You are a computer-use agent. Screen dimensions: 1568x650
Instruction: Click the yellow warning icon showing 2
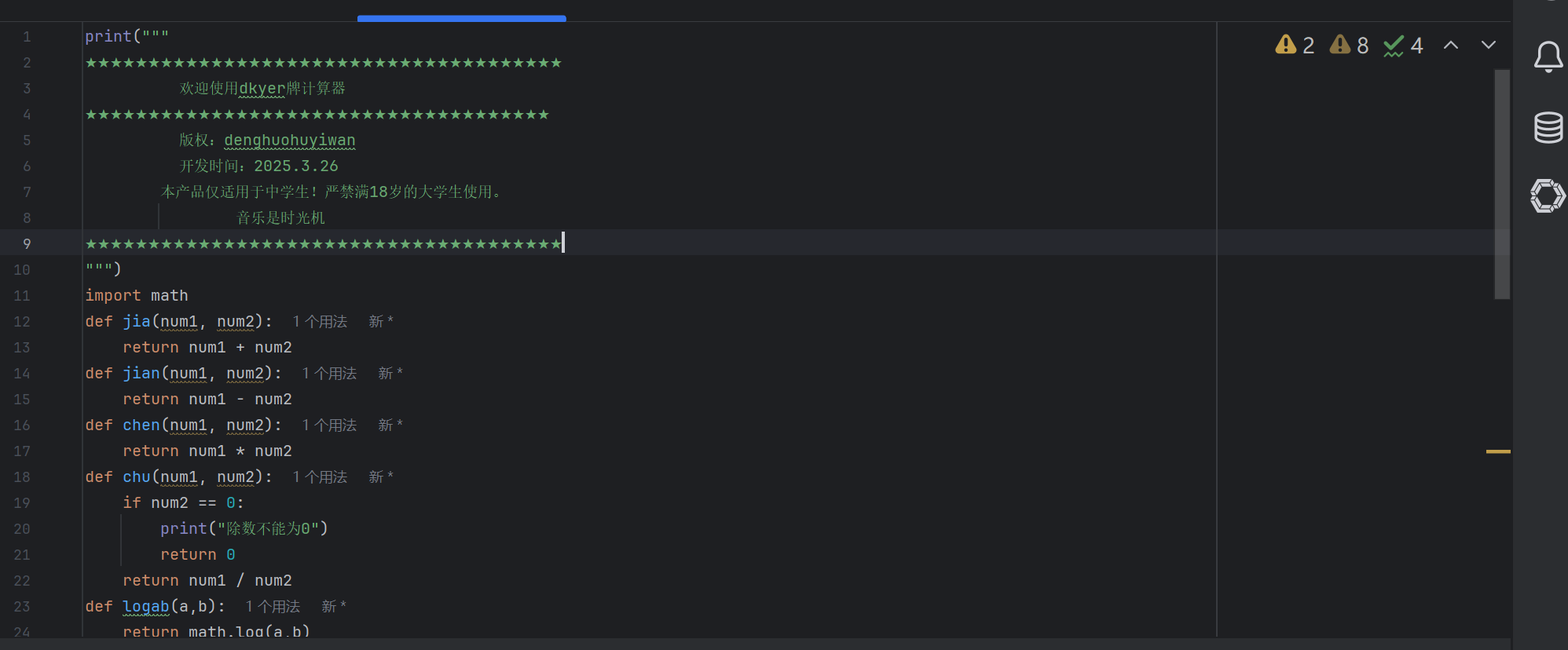pyautogui.click(x=1295, y=45)
